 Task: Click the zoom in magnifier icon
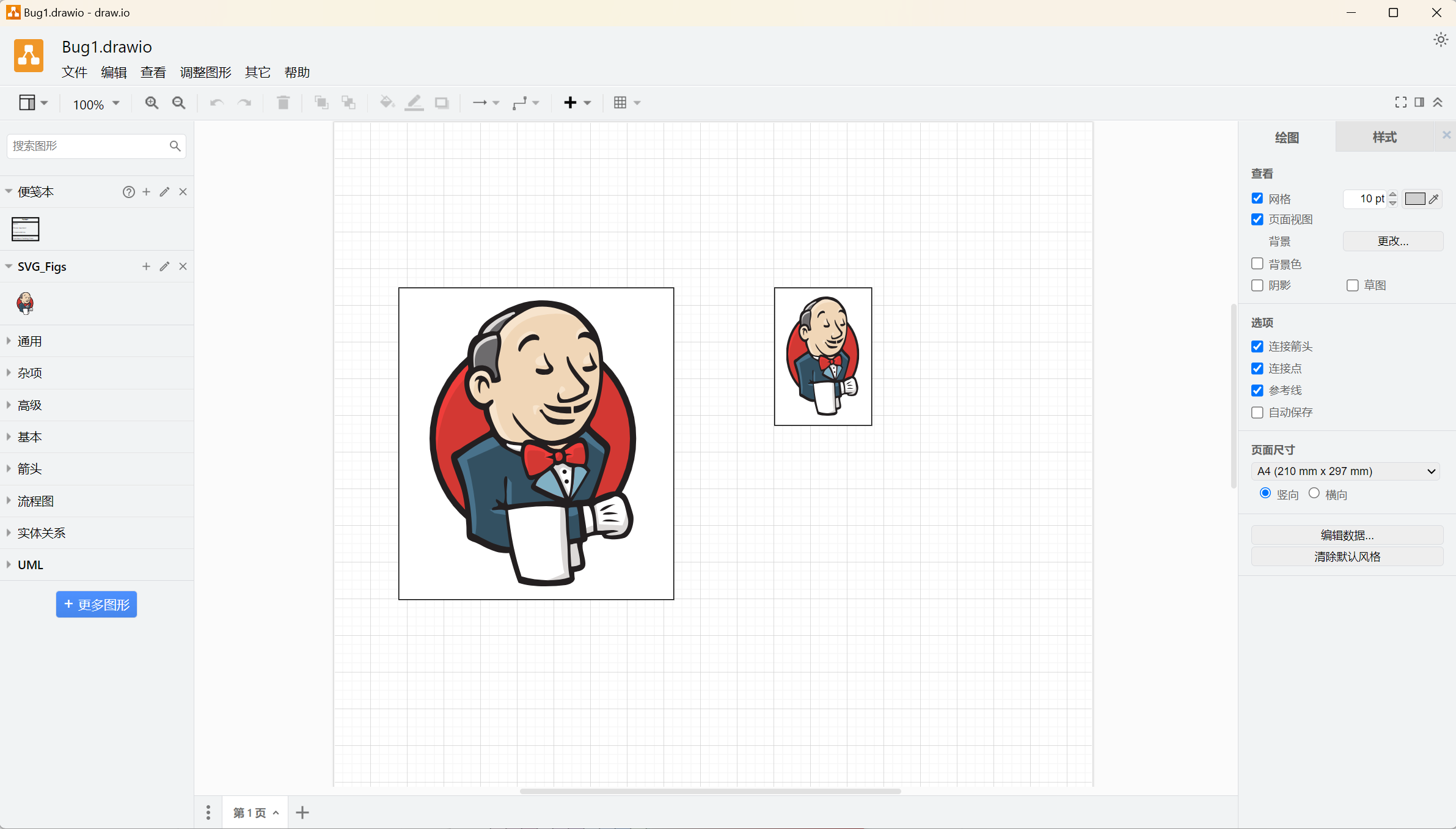[x=152, y=103]
